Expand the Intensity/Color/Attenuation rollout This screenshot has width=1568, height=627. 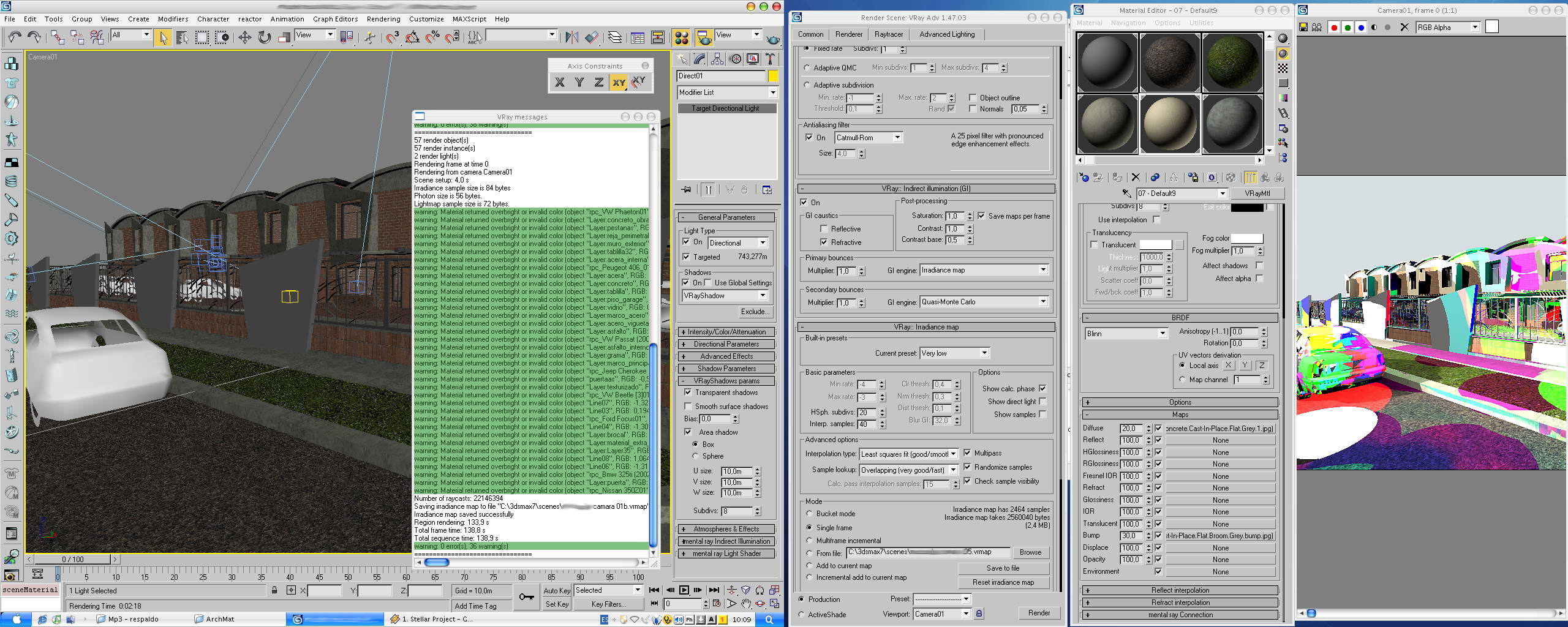(726, 332)
